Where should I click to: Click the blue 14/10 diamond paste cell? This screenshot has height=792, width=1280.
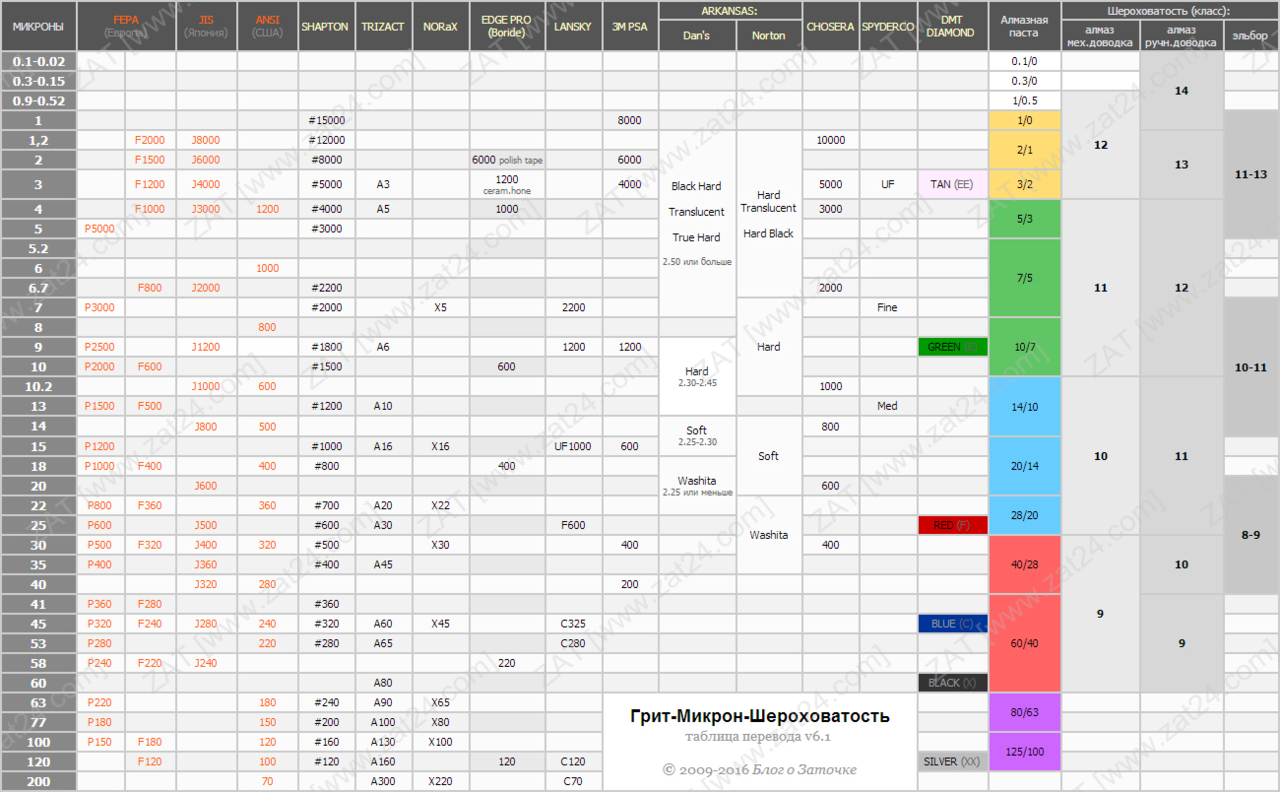point(1024,406)
